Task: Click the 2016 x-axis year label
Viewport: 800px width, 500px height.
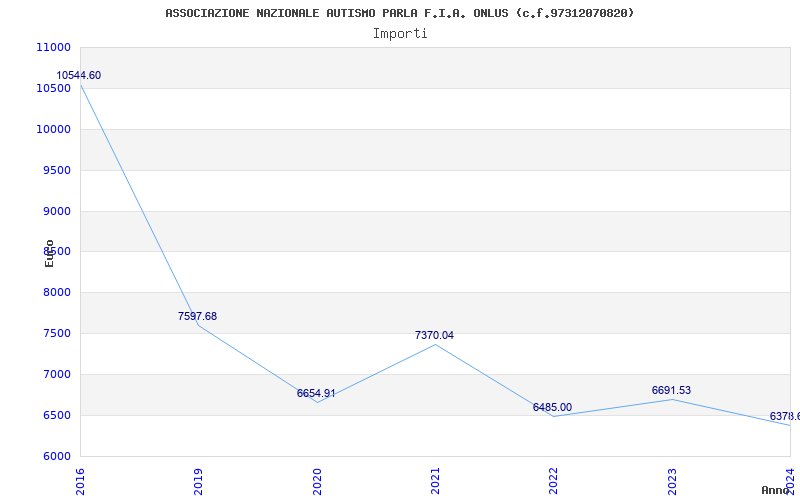Action: coord(80,482)
